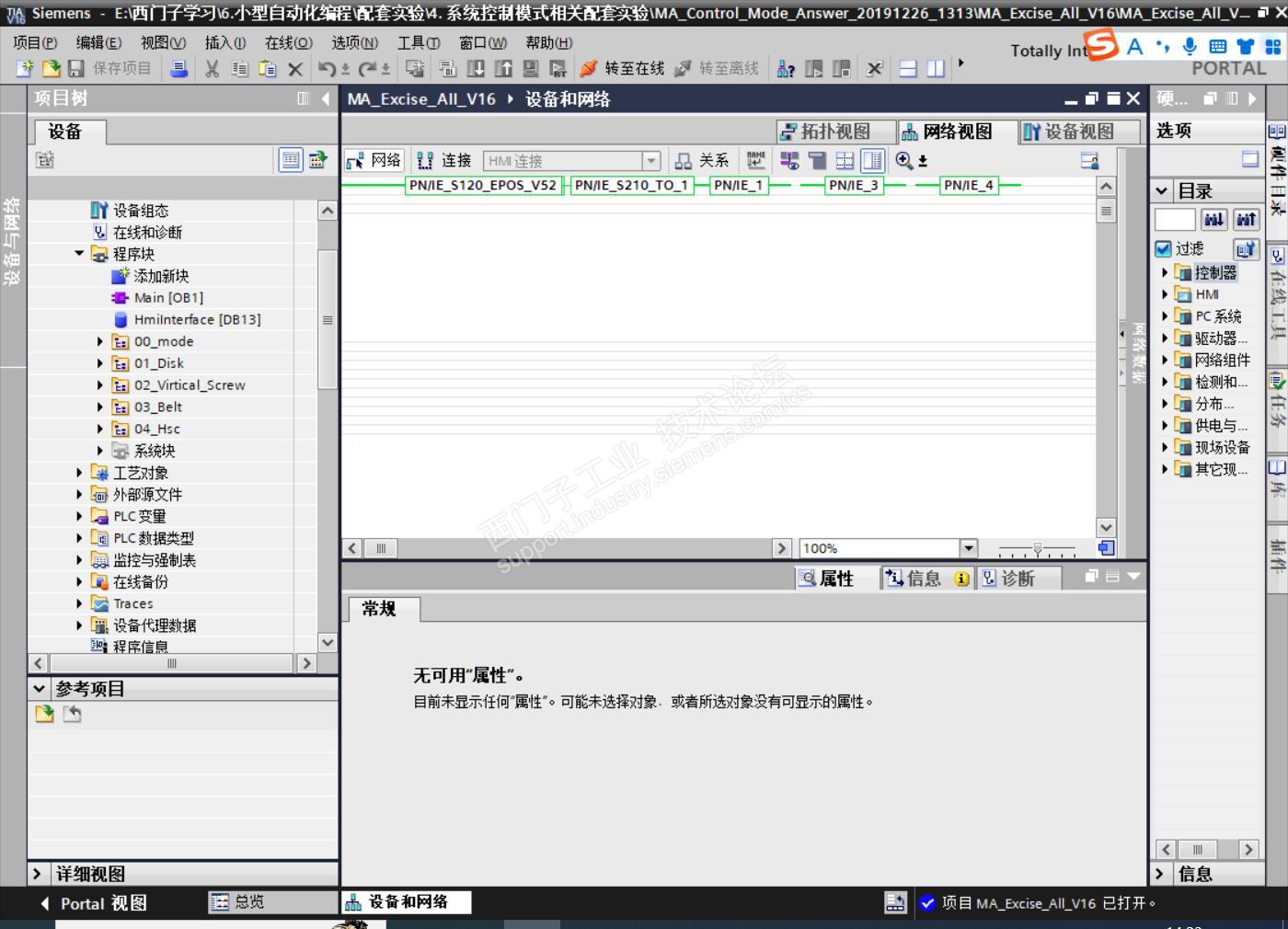Split the editor space horizontally
The image size is (1288, 929).
908,69
